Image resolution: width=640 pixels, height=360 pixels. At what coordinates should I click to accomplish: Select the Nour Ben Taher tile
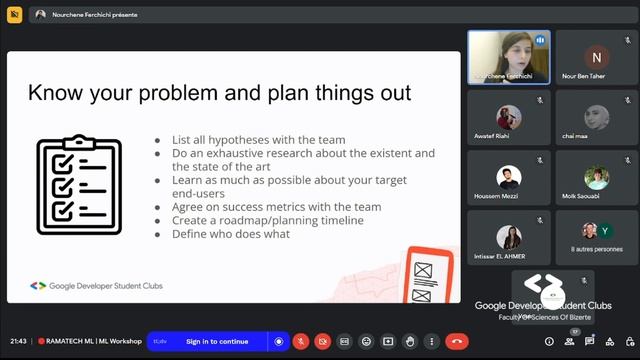(x=597, y=57)
